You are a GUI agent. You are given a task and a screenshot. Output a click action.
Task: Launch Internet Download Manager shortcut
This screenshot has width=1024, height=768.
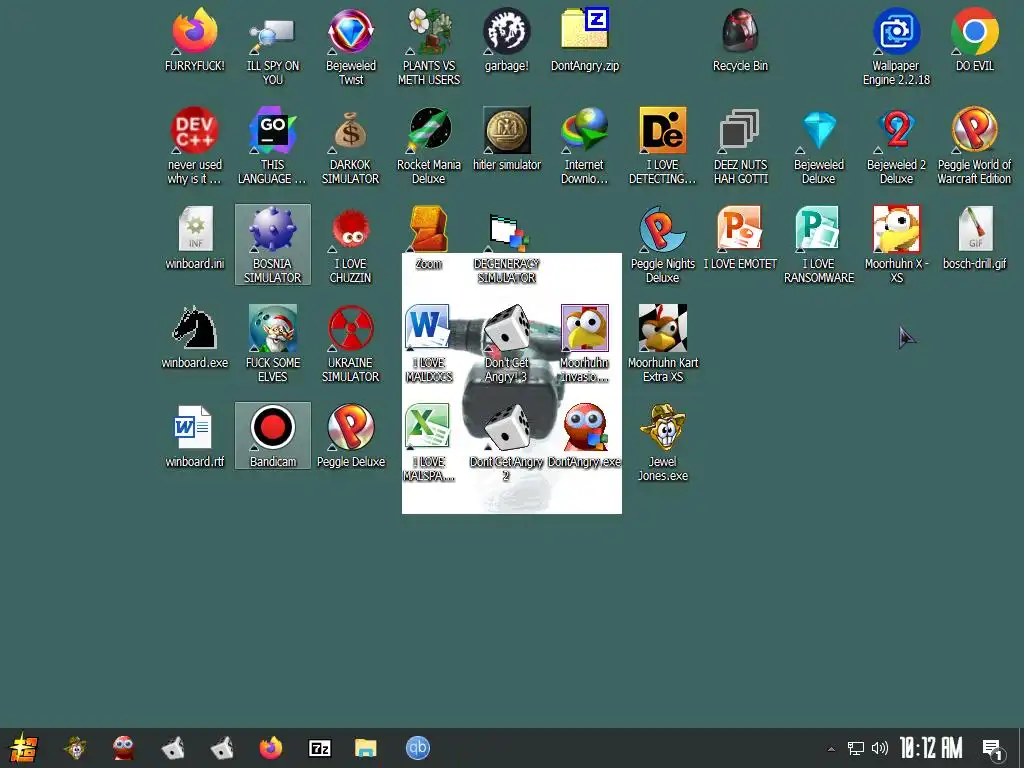coord(584,145)
